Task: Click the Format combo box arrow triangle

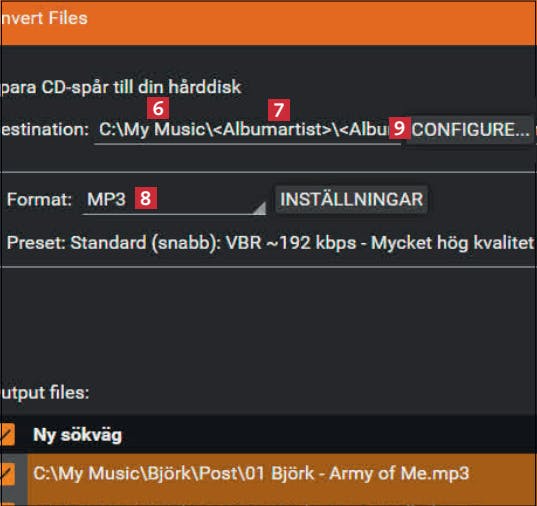Action: (x=260, y=208)
